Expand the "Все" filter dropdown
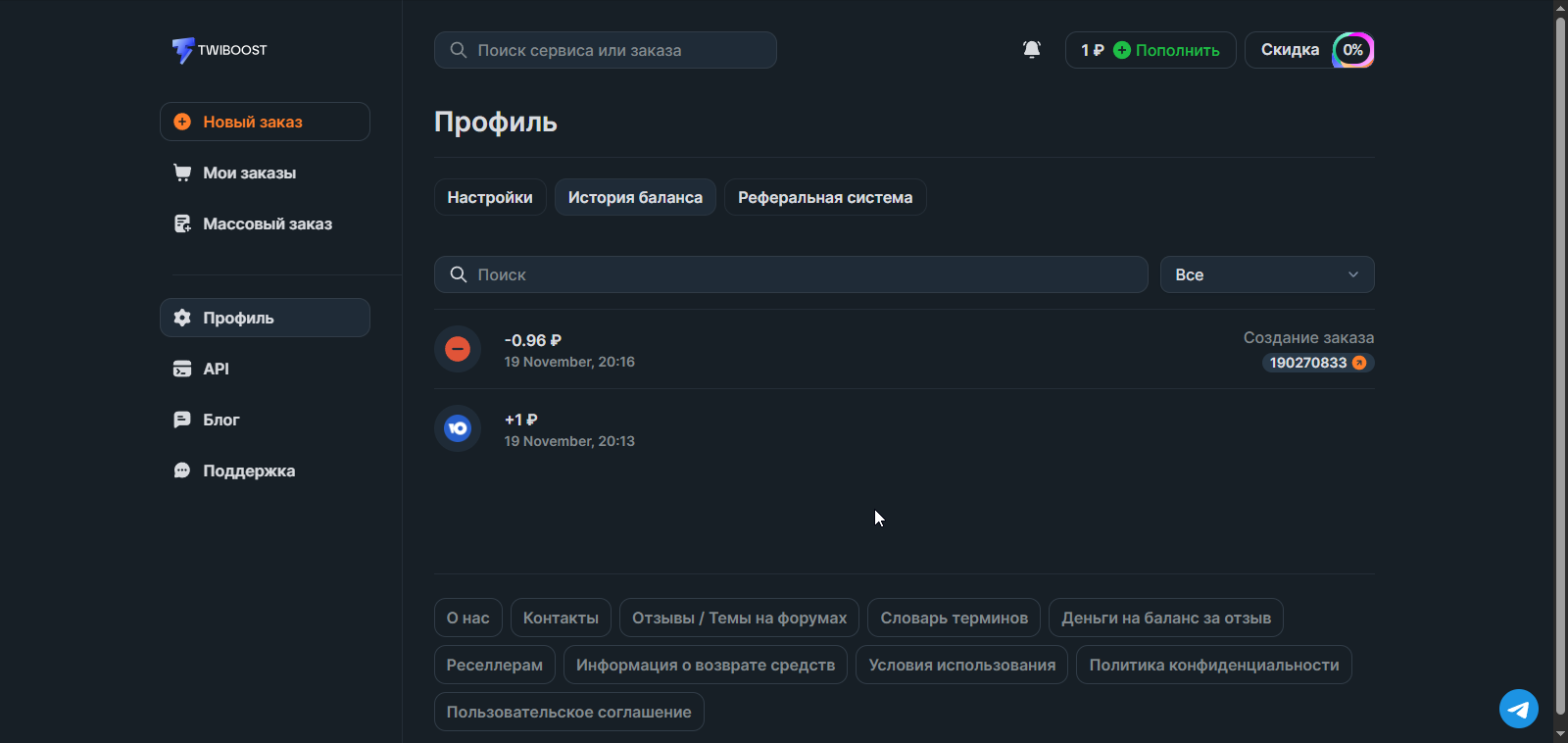 1266,274
